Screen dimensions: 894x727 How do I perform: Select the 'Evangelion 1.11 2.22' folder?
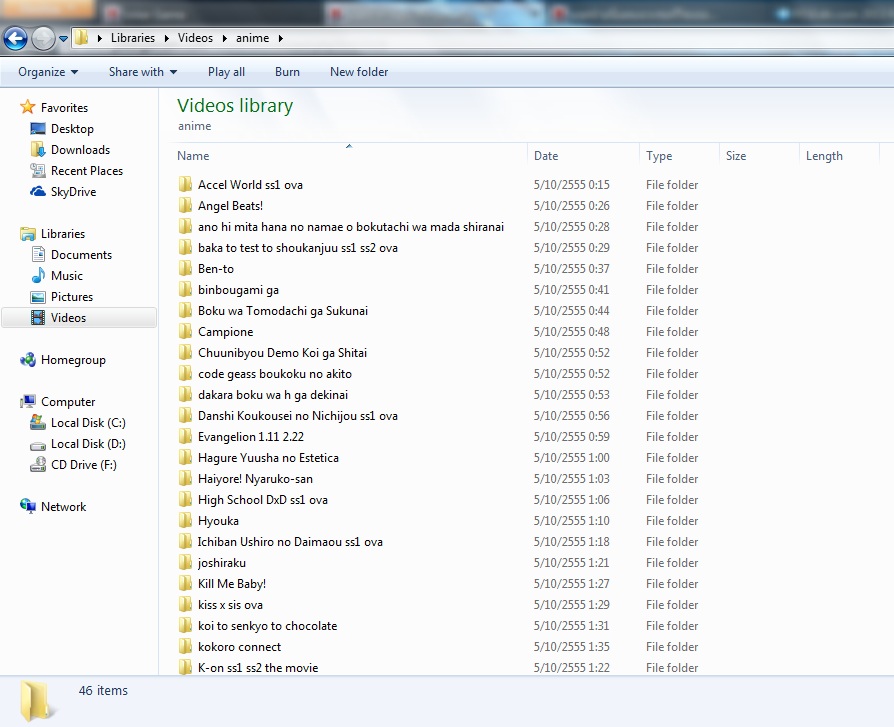tap(251, 437)
